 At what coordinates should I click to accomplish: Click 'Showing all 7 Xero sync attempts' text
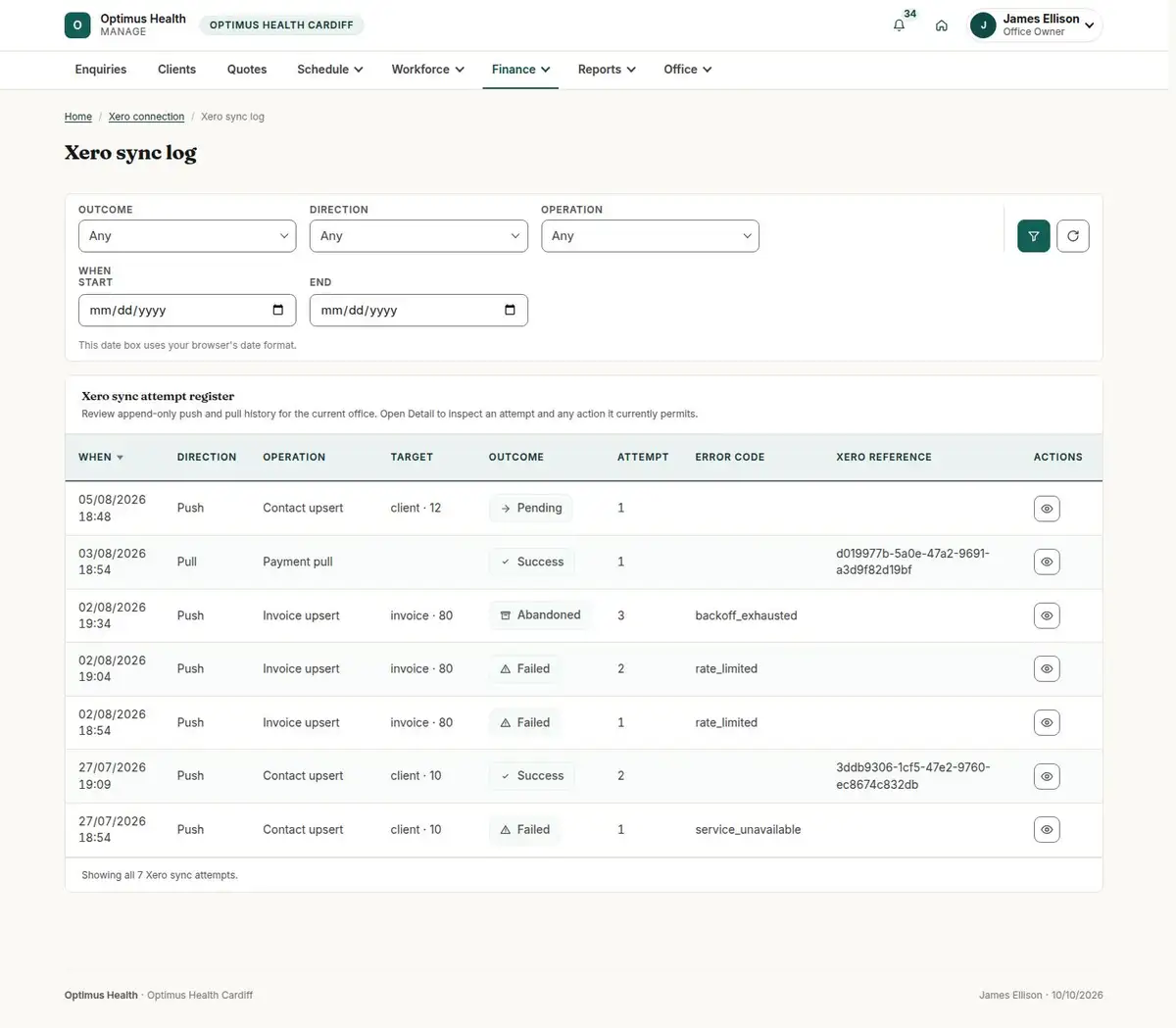tap(160, 875)
